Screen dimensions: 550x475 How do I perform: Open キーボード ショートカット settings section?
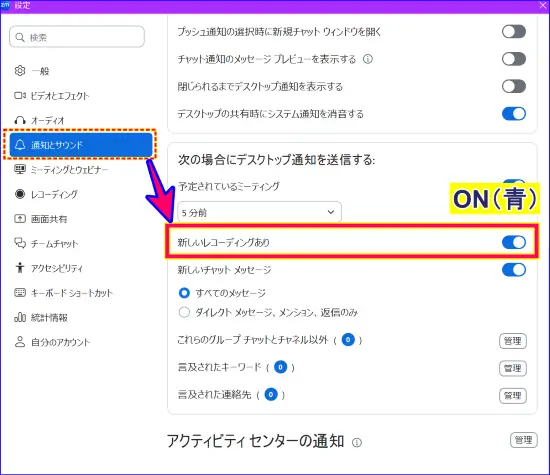point(81,292)
